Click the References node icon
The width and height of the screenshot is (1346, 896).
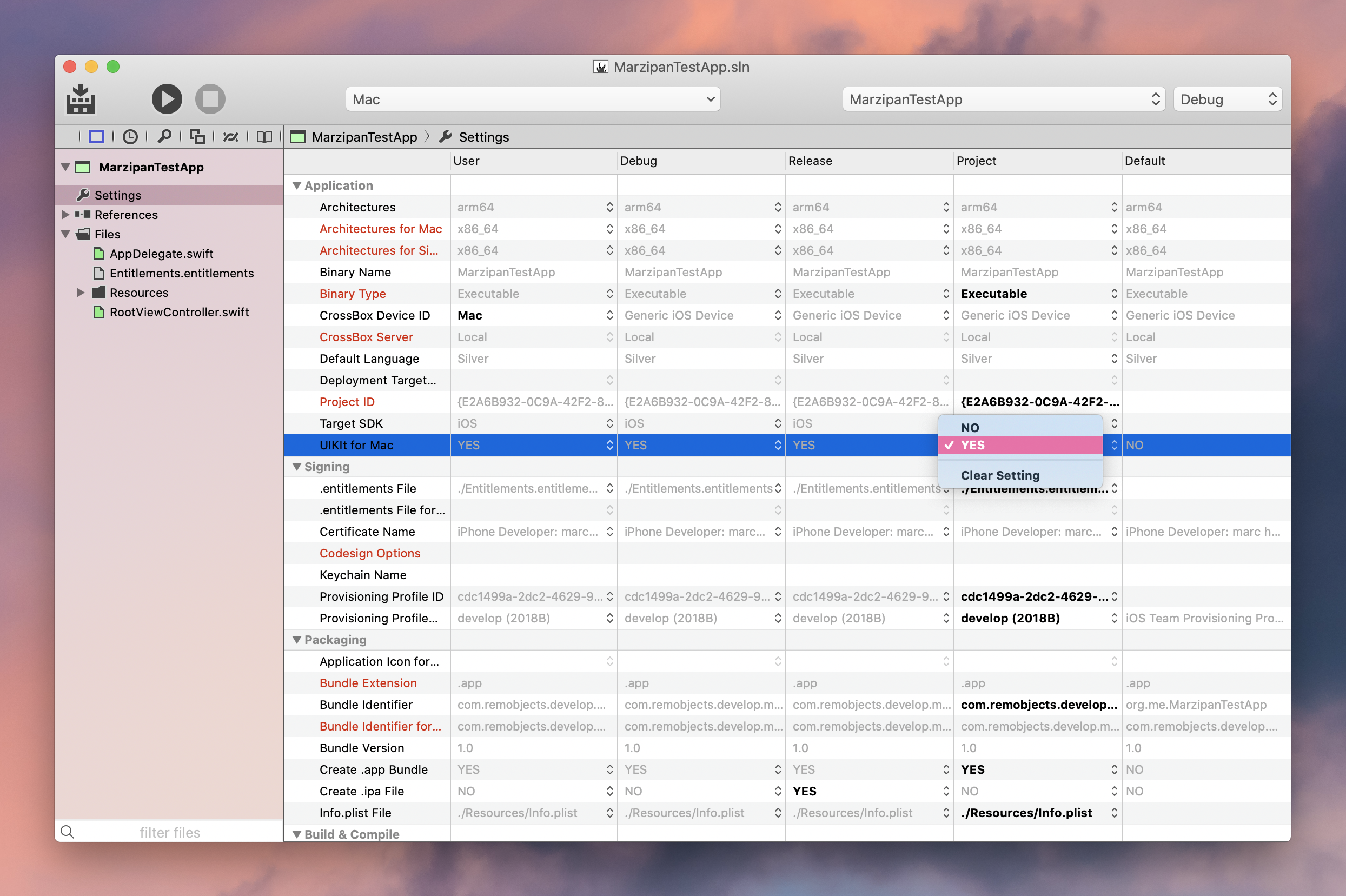[83, 214]
